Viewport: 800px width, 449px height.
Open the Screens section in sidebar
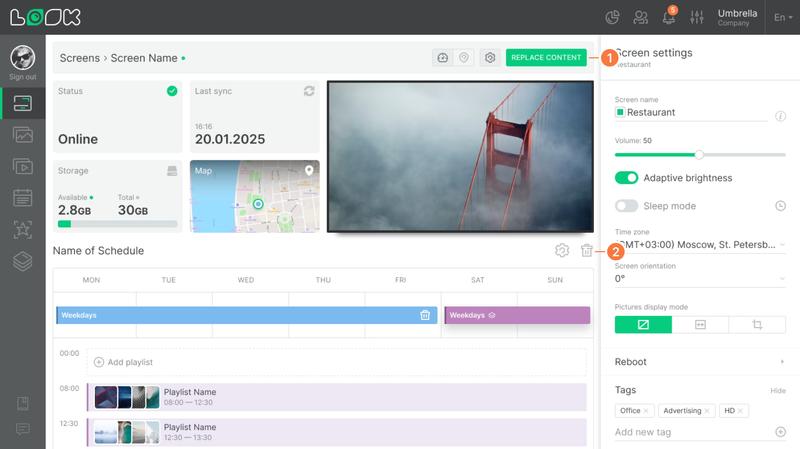coord(22,104)
